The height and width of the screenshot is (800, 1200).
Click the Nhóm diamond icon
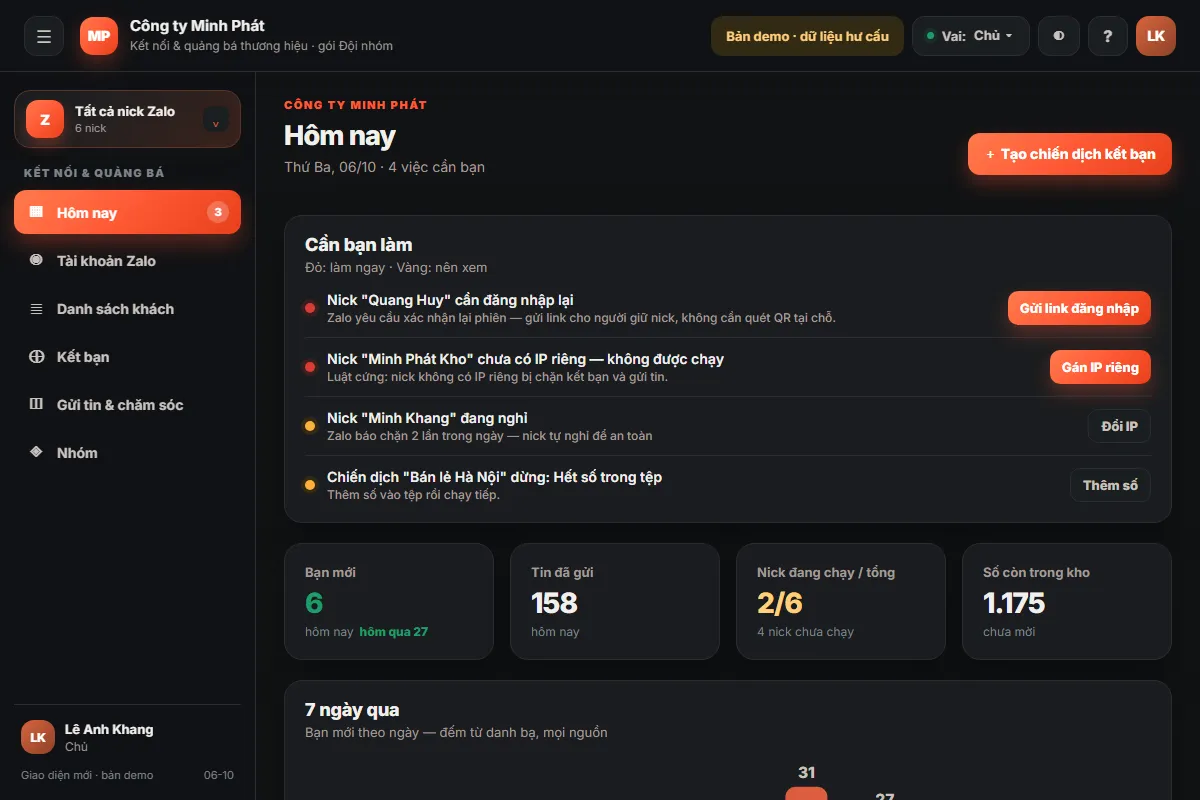37,452
